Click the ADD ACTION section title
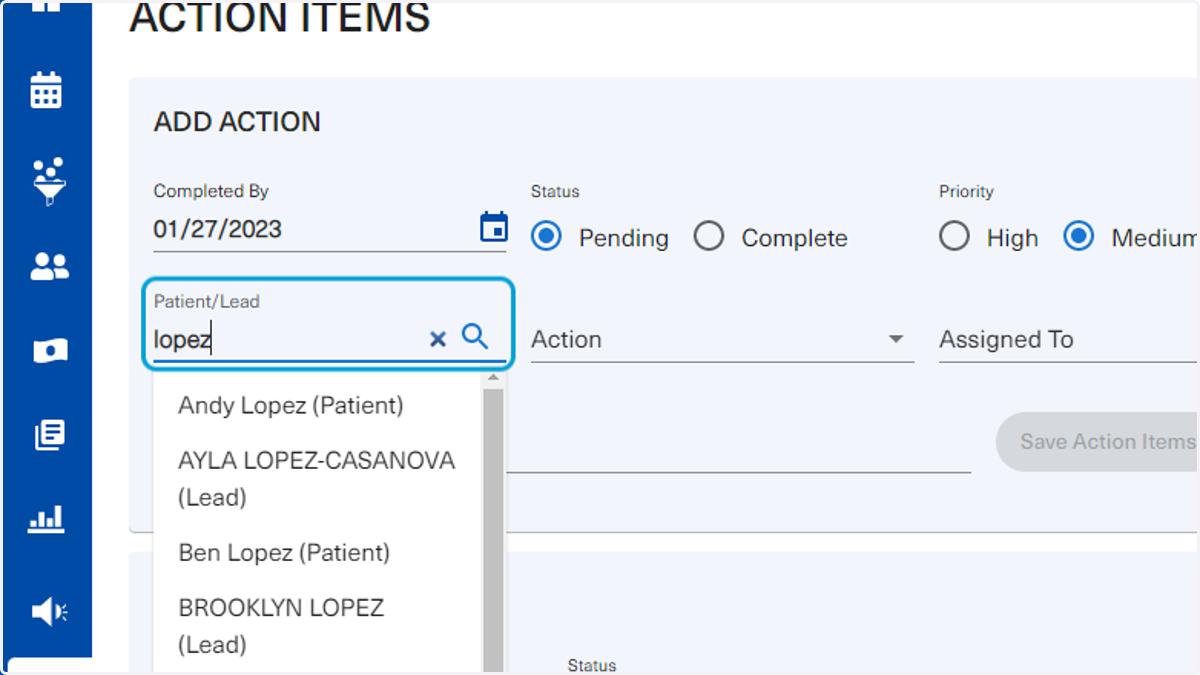The image size is (1200, 675). pyautogui.click(x=237, y=122)
